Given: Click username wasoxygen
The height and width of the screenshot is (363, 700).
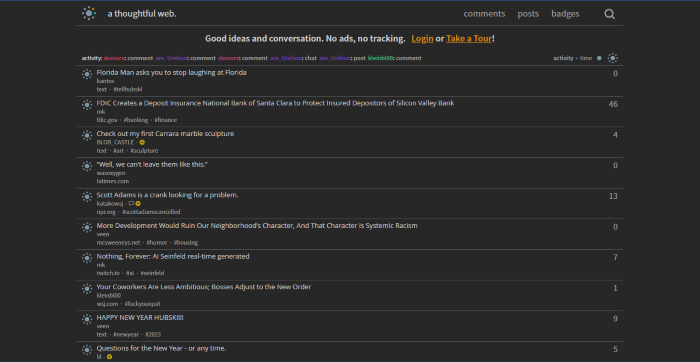Looking at the screenshot, I should 111,173.
